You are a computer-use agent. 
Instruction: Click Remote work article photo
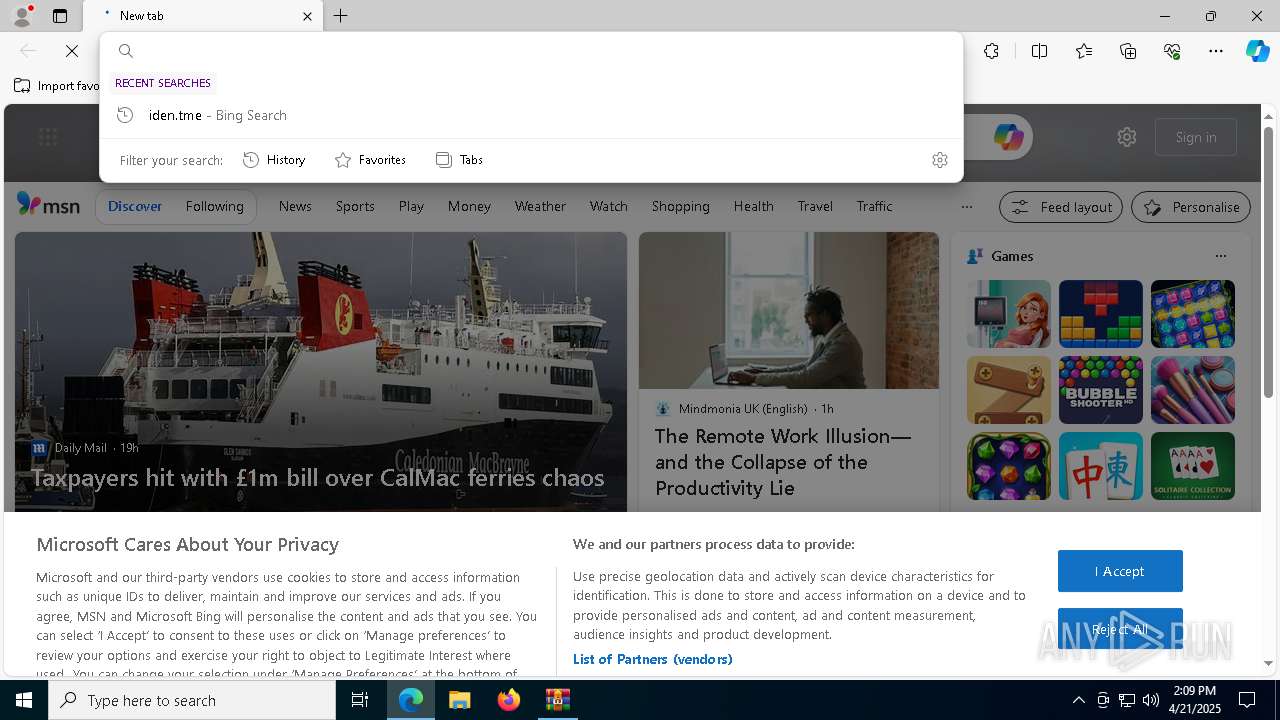tap(789, 311)
